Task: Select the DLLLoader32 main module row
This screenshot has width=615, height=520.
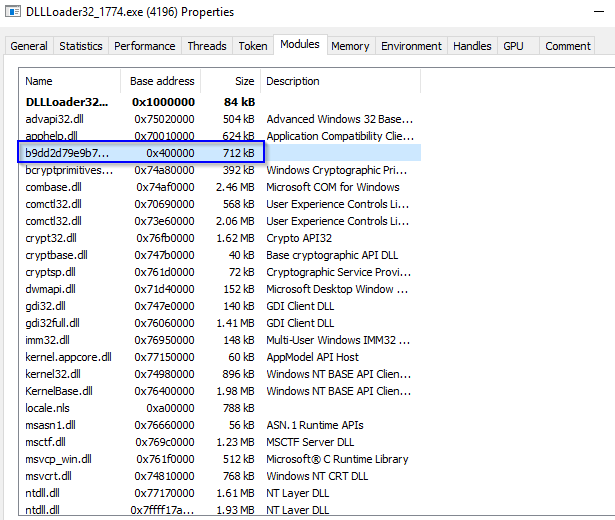Action: pos(67,102)
